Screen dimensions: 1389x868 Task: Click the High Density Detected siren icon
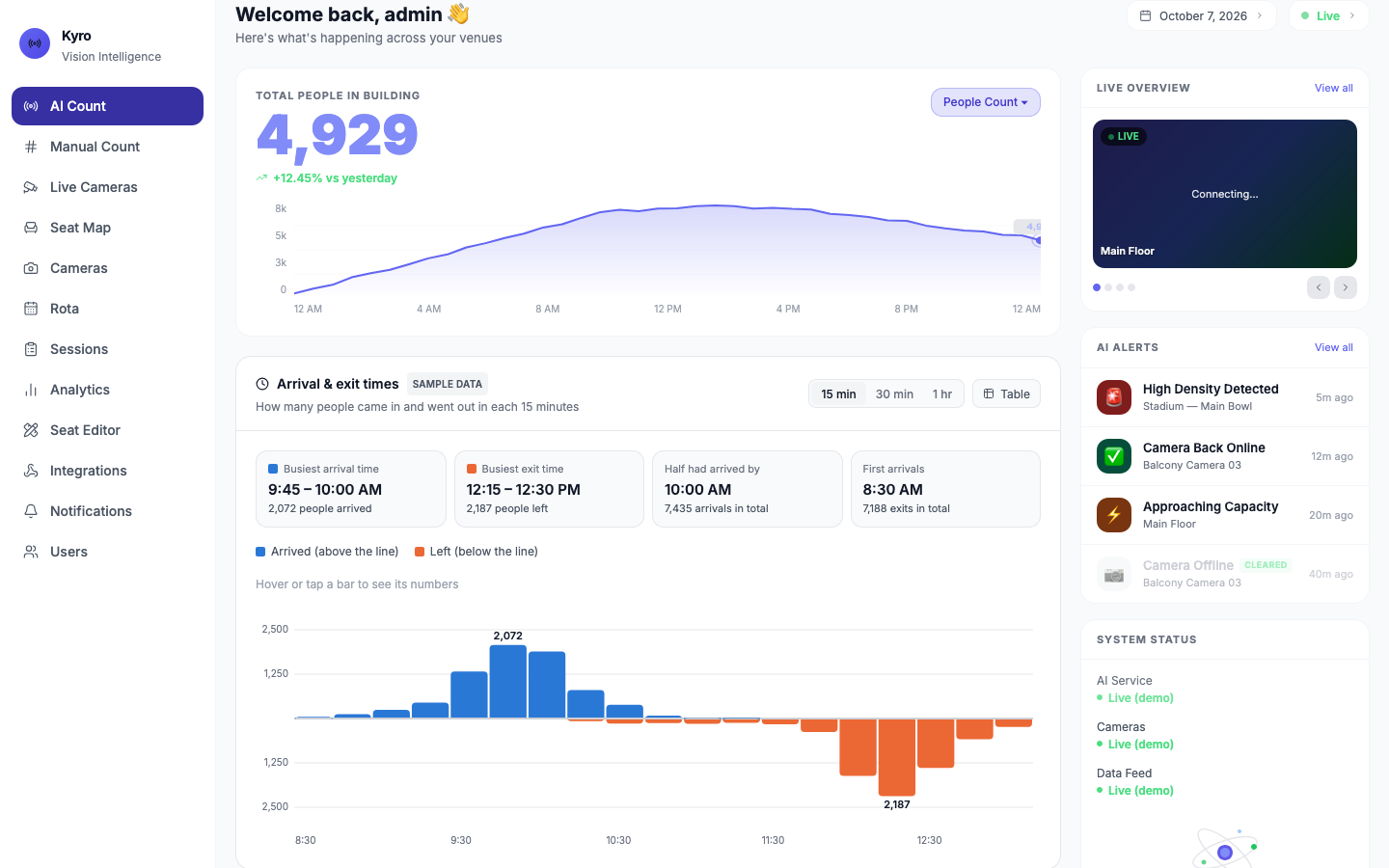coord(1114,397)
